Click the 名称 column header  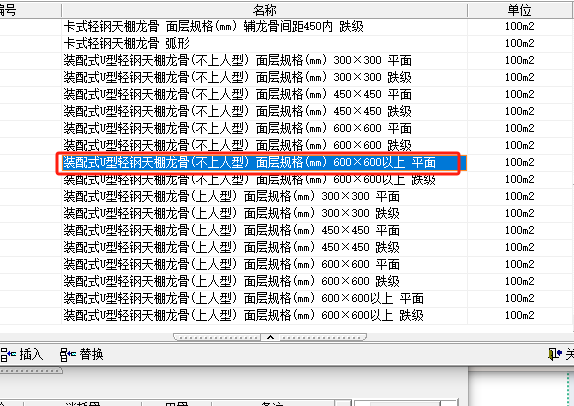click(264, 10)
